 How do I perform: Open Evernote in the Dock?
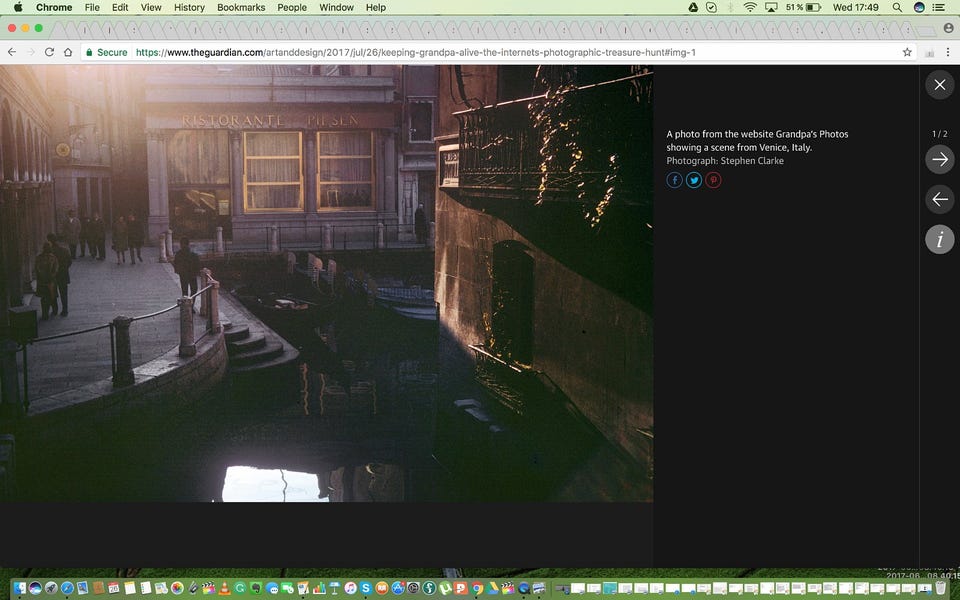pyautogui.click(x=256, y=588)
